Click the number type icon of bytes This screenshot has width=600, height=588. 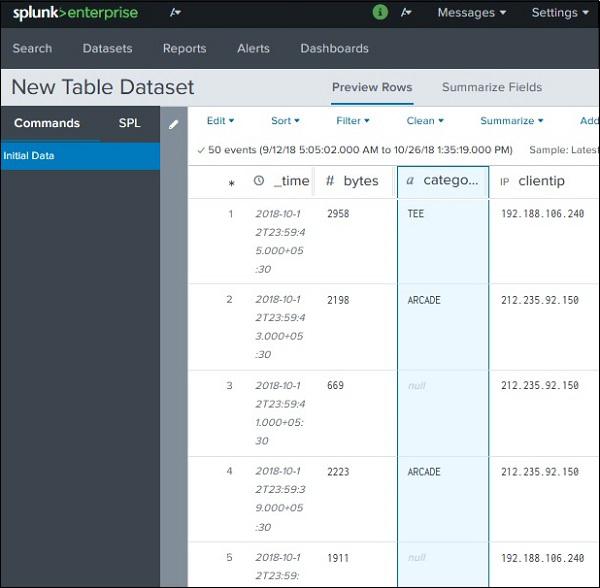(329, 181)
